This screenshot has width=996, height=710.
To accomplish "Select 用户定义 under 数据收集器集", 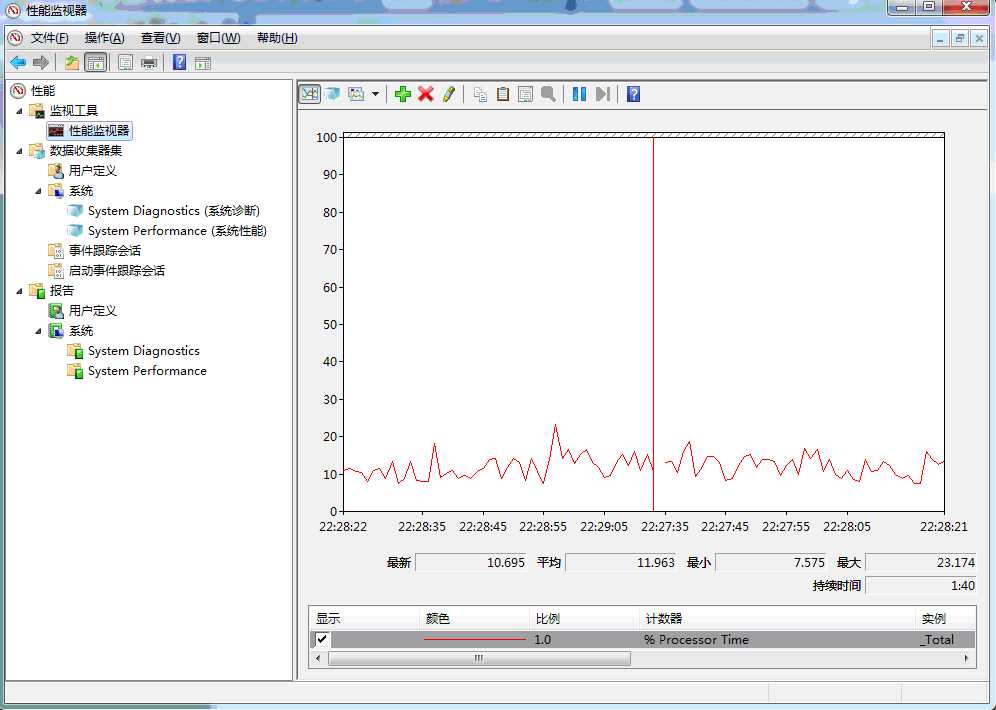I will pyautogui.click(x=93, y=171).
